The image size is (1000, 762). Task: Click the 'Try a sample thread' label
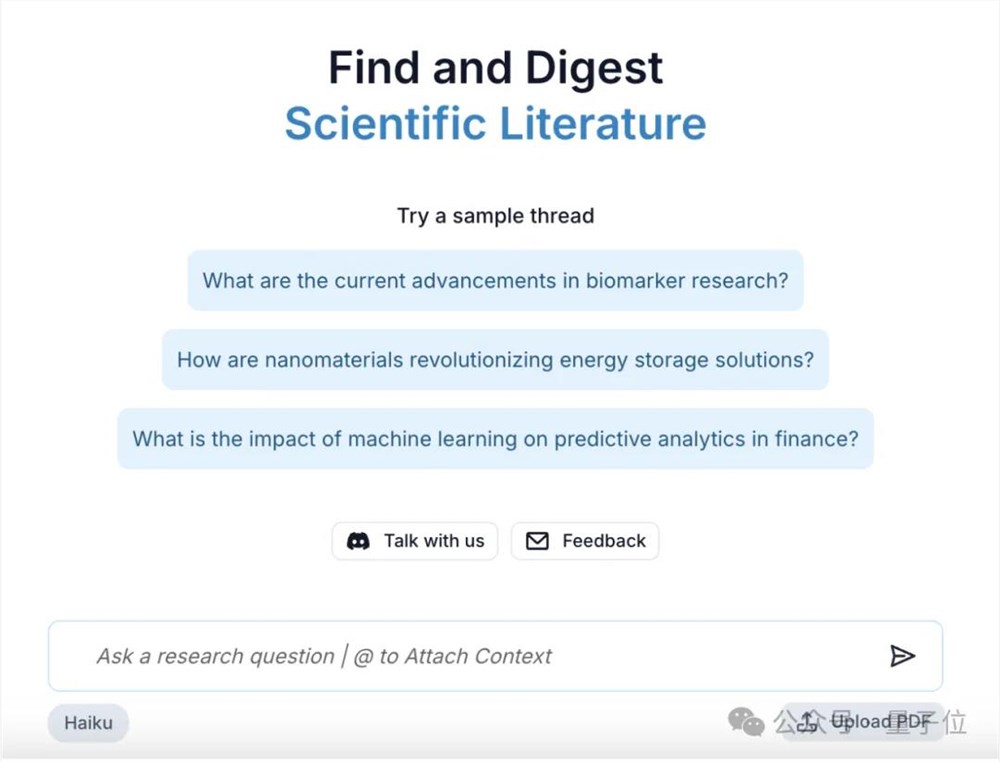(495, 215)
